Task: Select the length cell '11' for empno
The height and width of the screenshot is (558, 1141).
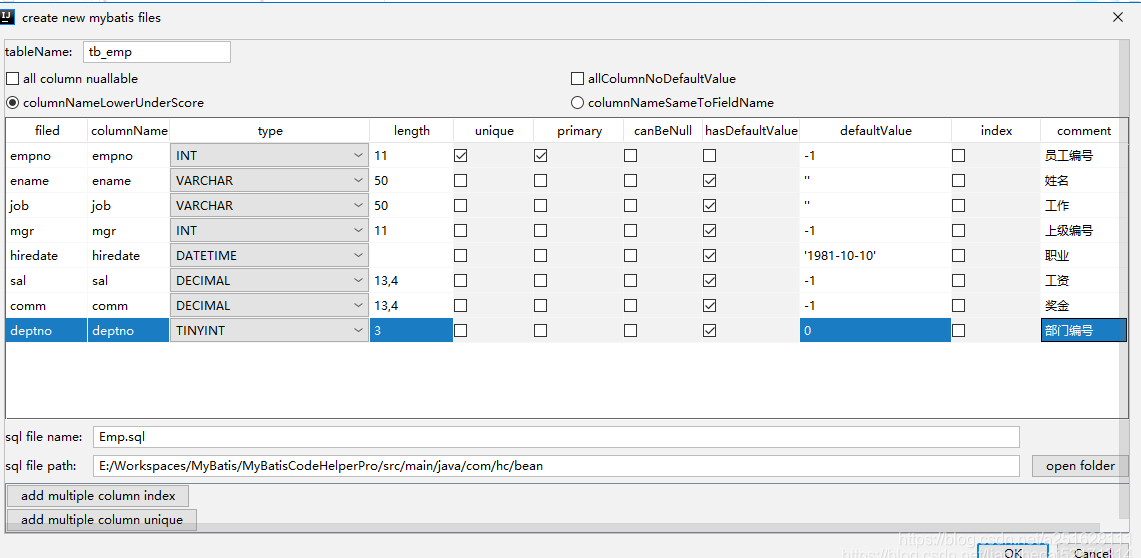Action: (x=412, y=156)
